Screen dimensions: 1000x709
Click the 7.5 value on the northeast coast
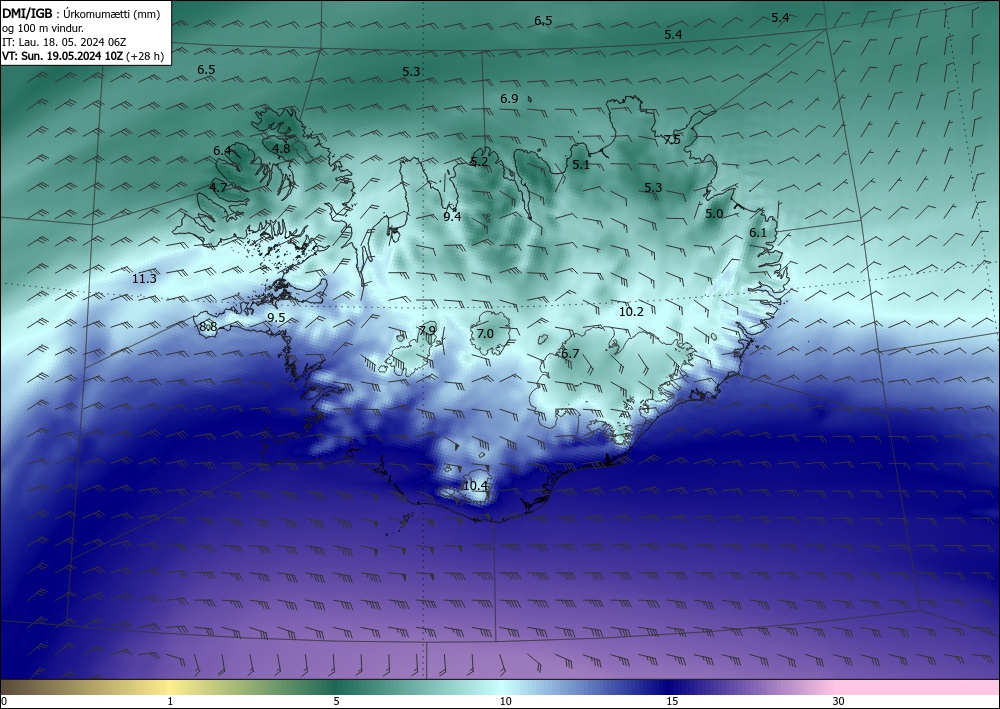672,140
